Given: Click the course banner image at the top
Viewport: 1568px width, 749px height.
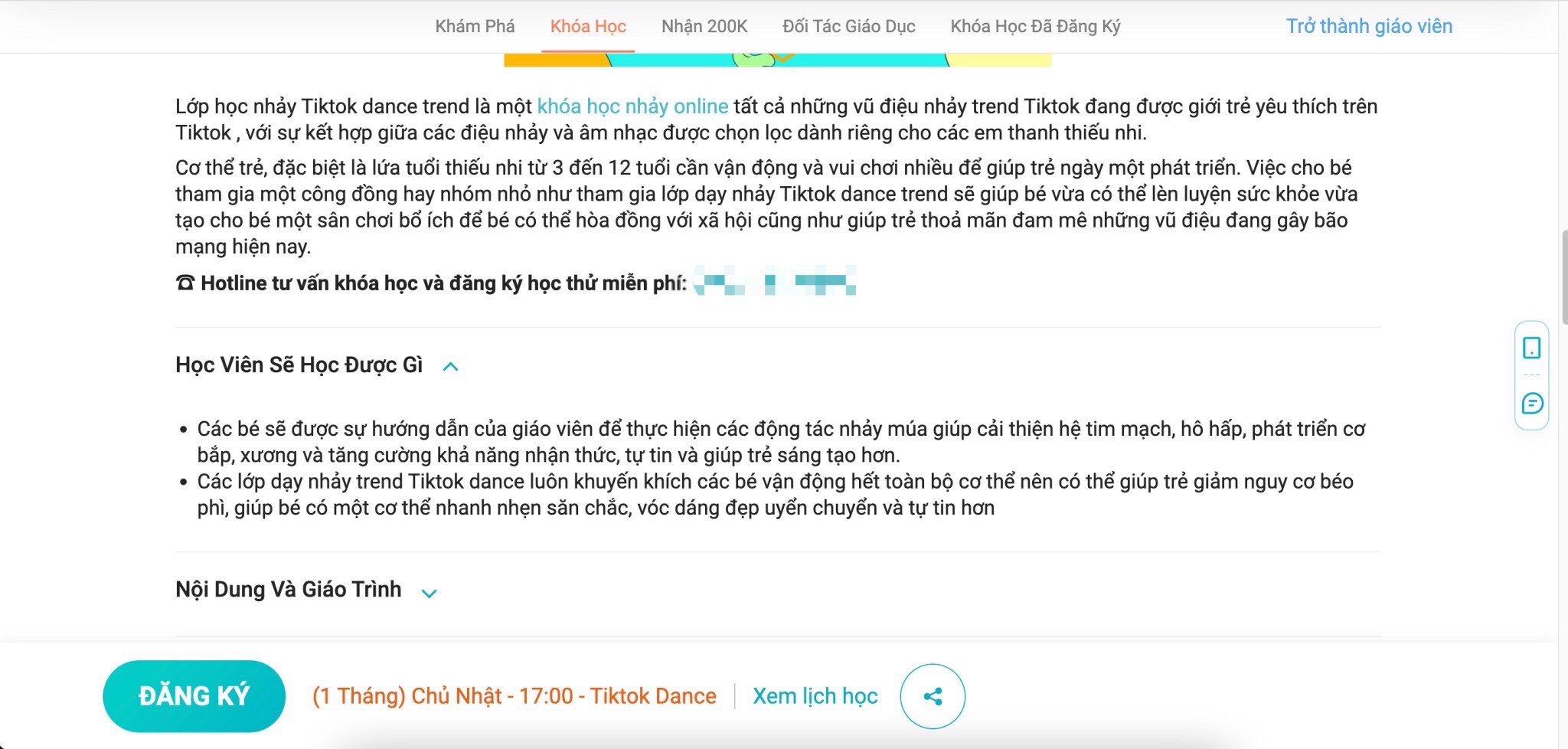Looking at the screenshot, I should 778,61.
